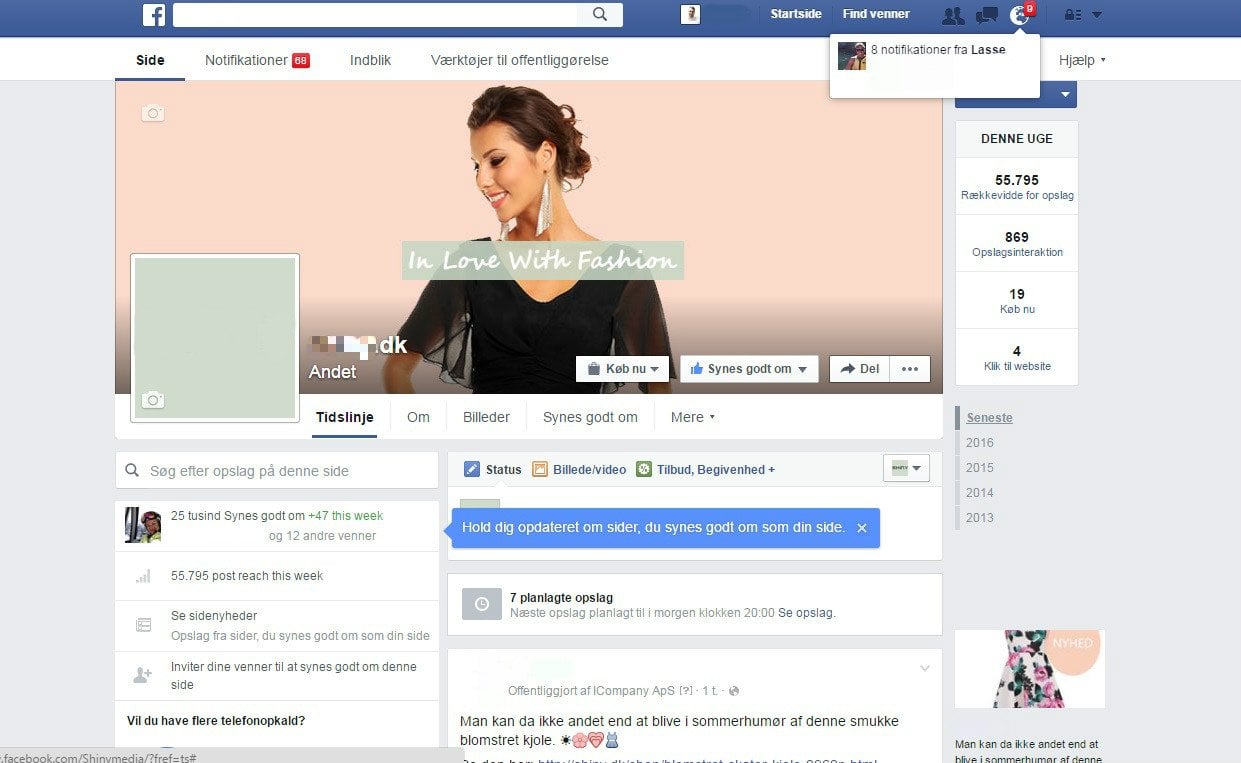Open friend requests icon
Screen dimensions: 1241x763
(953, 15)
